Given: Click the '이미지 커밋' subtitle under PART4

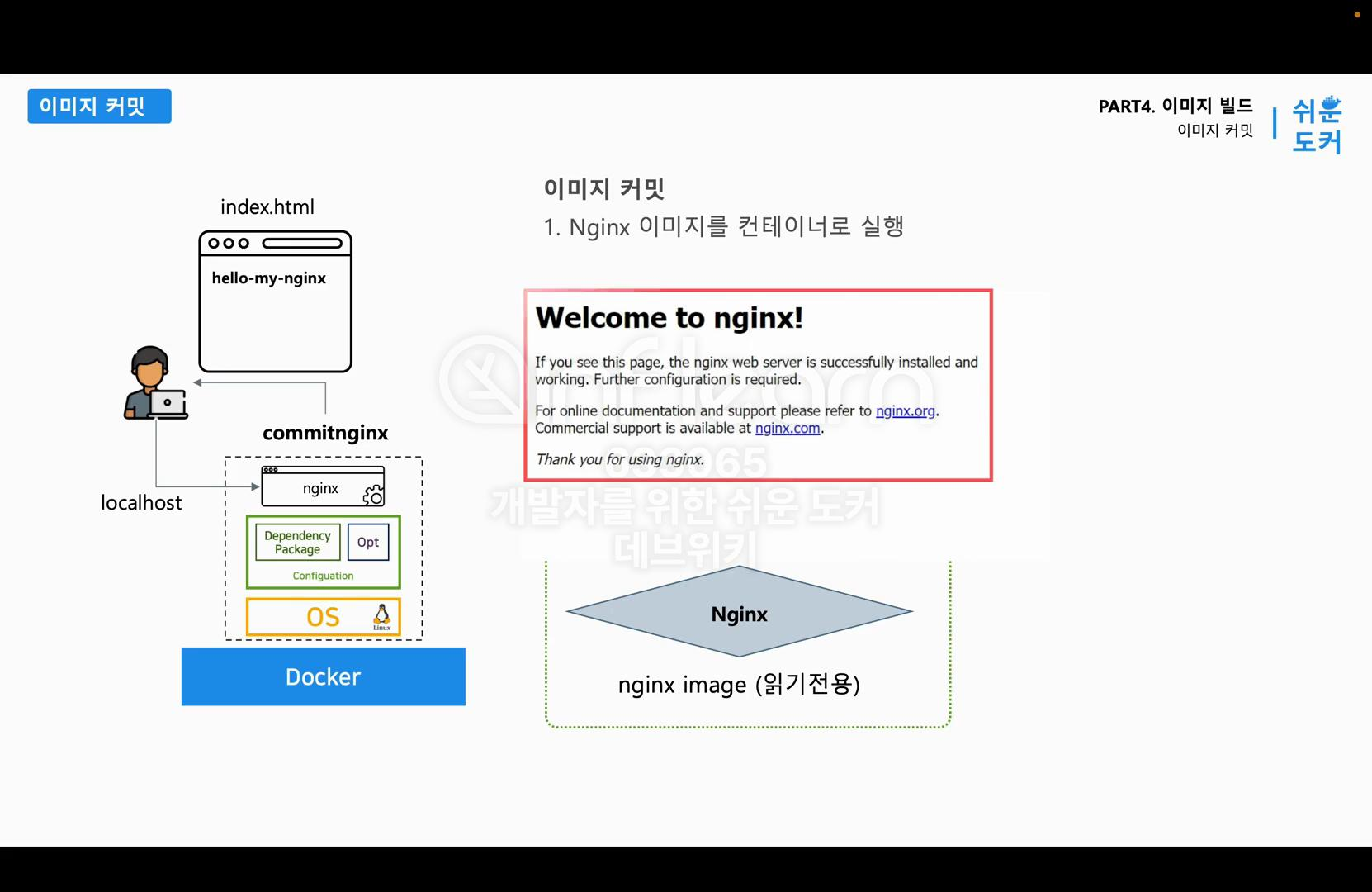Looking at the screenshot, I should [1215, 130].
